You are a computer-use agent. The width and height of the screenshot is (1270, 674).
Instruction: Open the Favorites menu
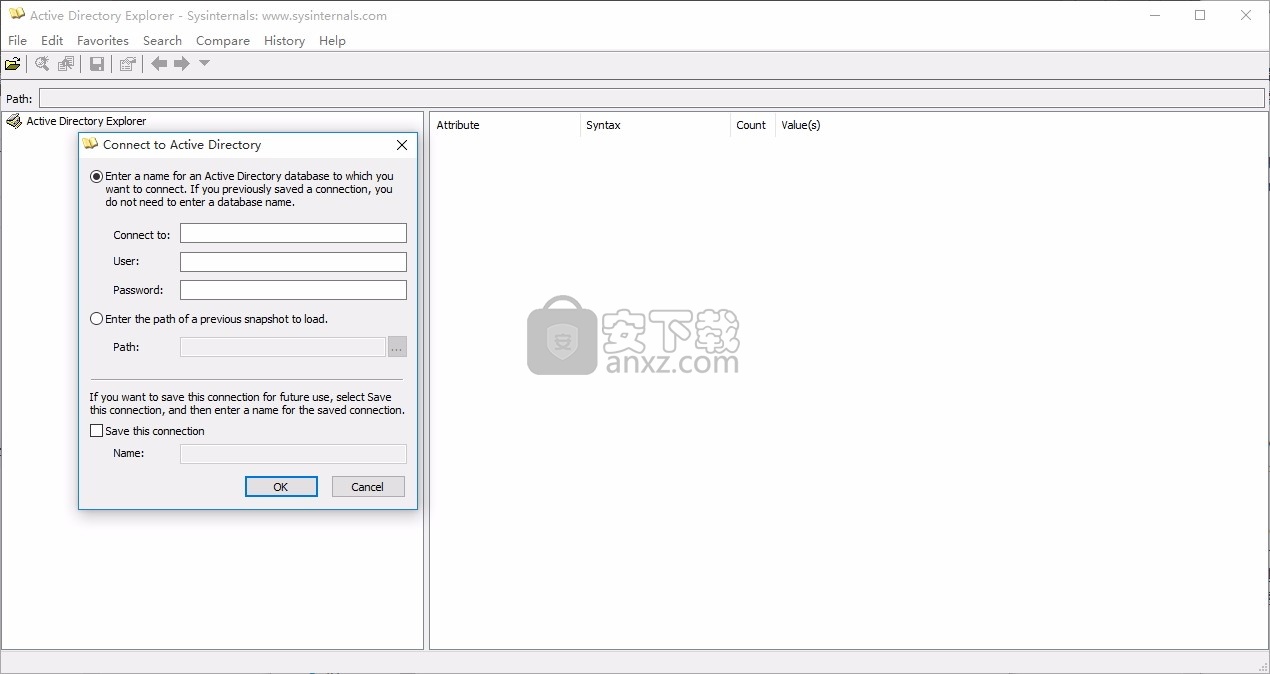103,41
